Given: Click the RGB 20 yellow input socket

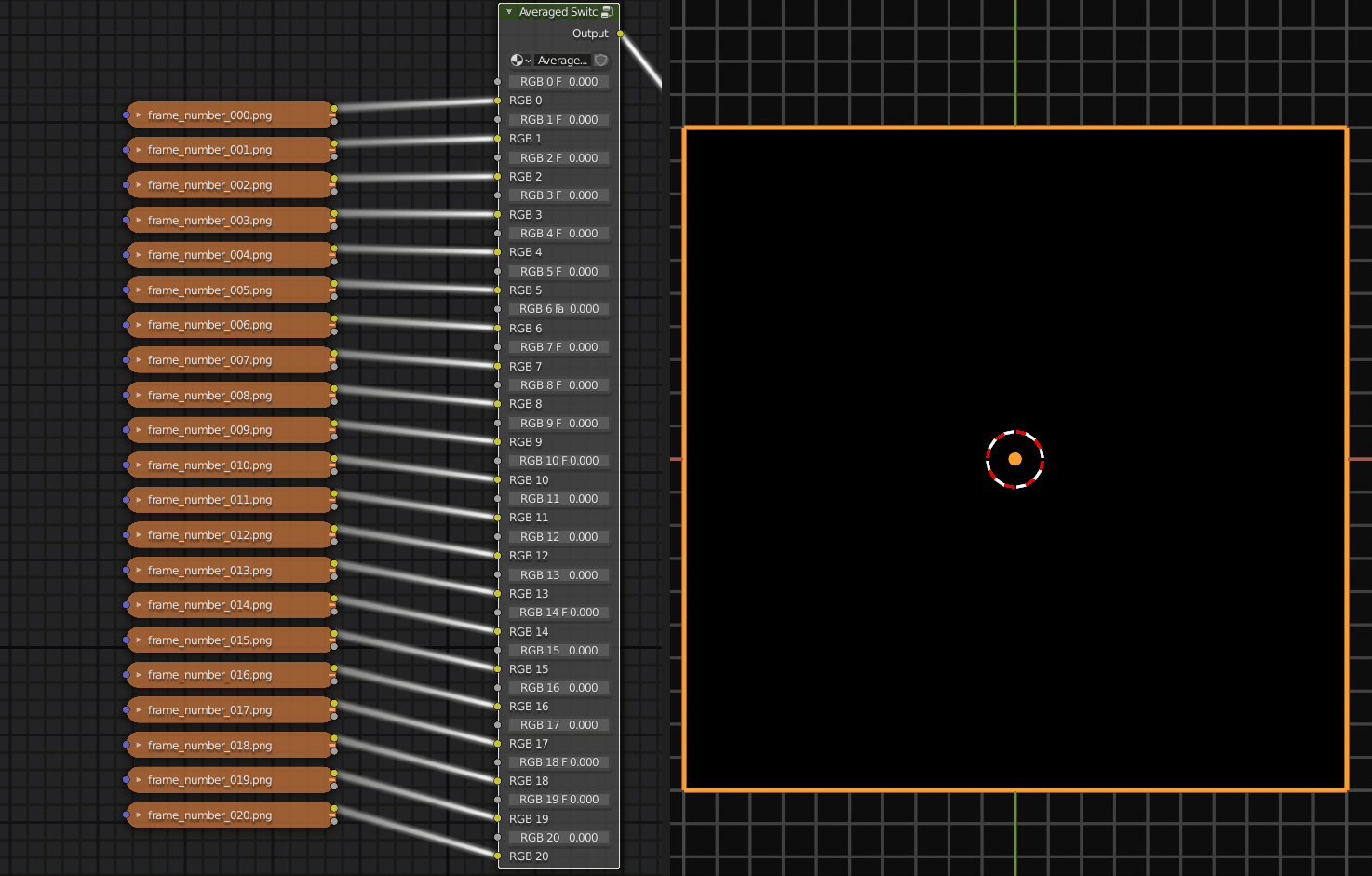Looking at the screenshot, I should 498,856.
